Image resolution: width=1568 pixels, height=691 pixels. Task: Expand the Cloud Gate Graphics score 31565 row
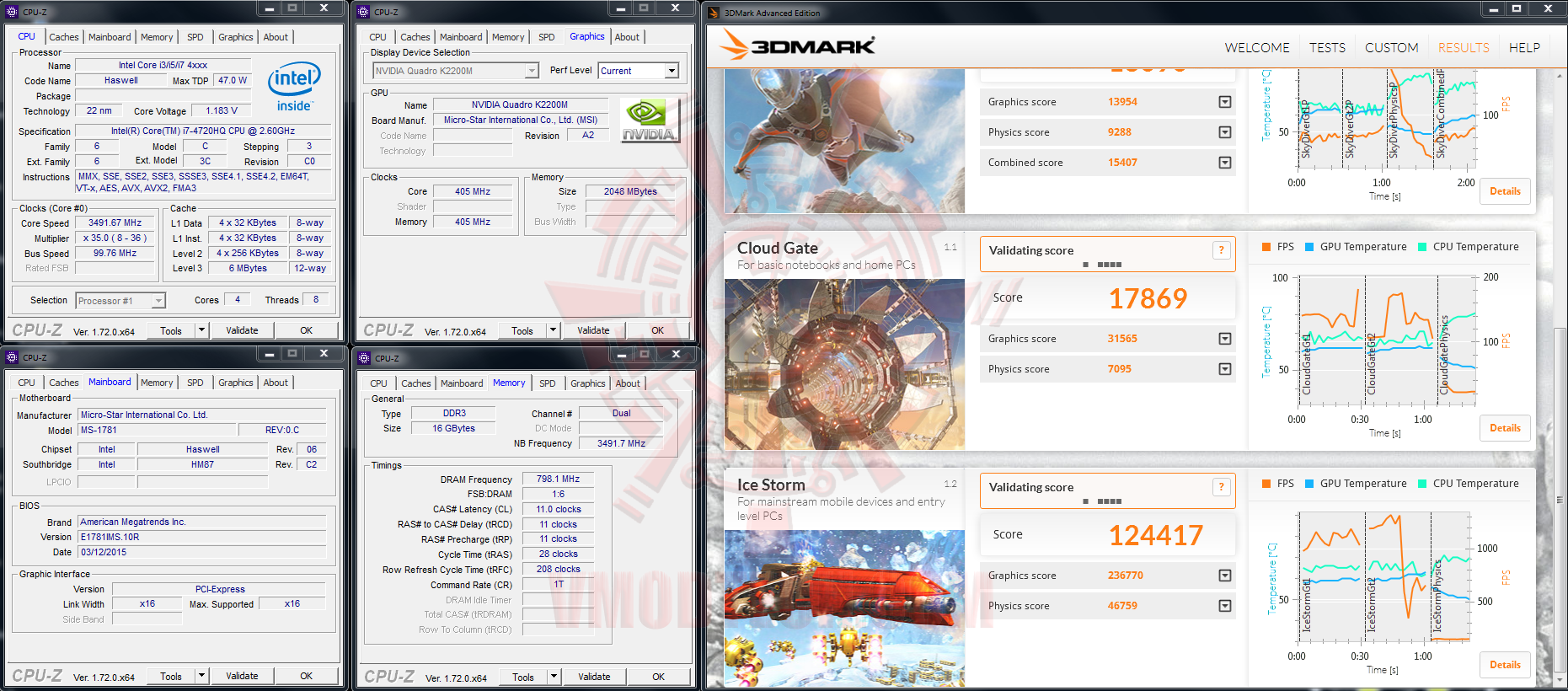(x=1225, y=339)
